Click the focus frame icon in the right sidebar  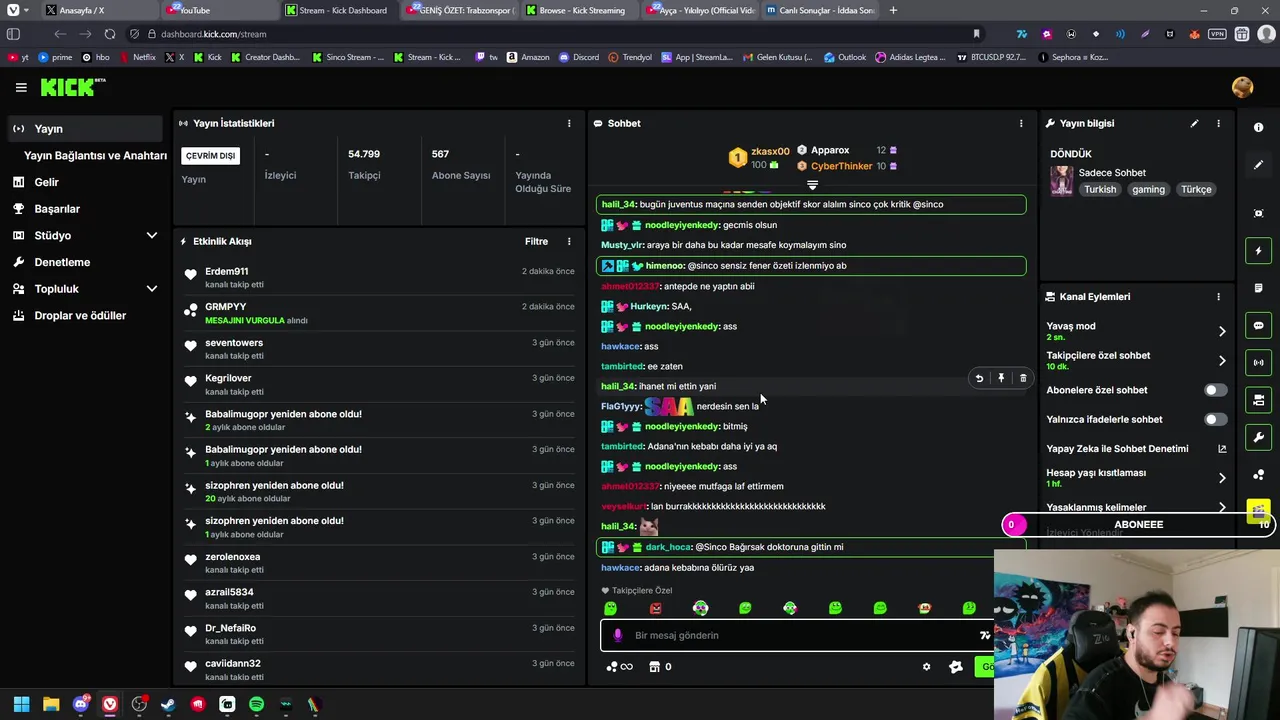pos(1258,213)
